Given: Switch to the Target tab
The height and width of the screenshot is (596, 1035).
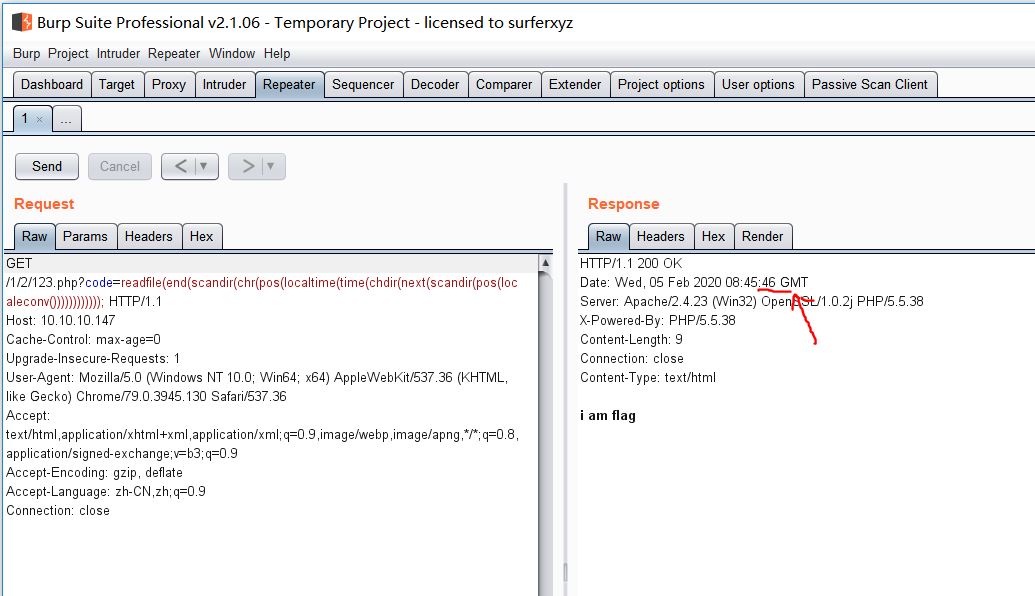Looking at the screenshot, I should pyautogui.click(x=117, y=84).
